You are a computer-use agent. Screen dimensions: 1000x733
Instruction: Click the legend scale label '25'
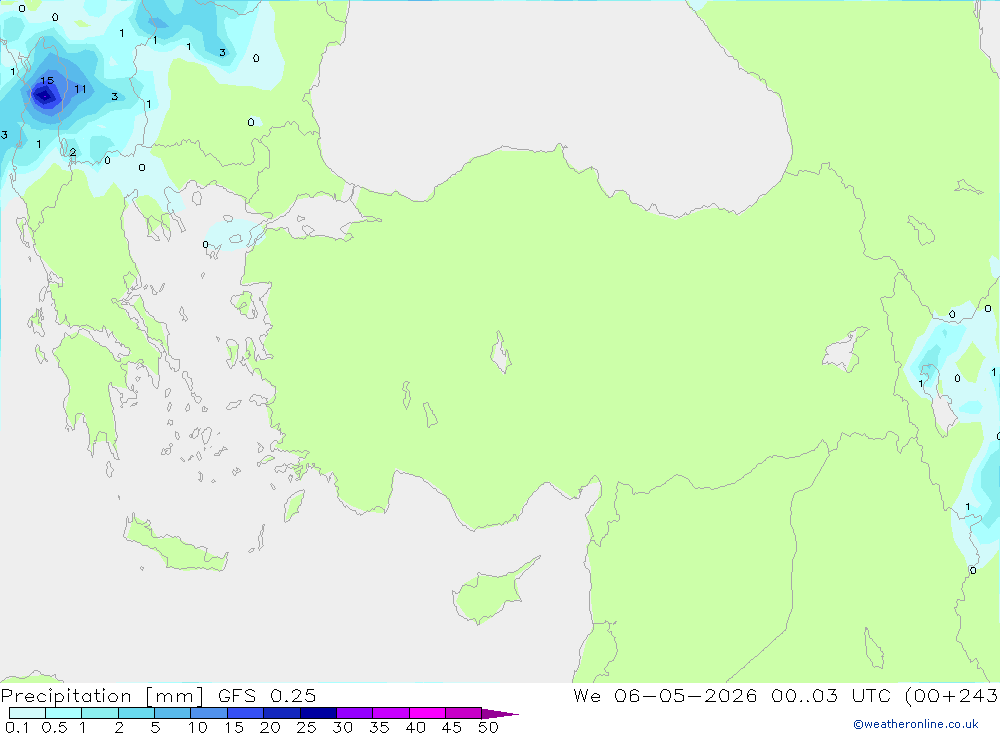click(306, 727)
